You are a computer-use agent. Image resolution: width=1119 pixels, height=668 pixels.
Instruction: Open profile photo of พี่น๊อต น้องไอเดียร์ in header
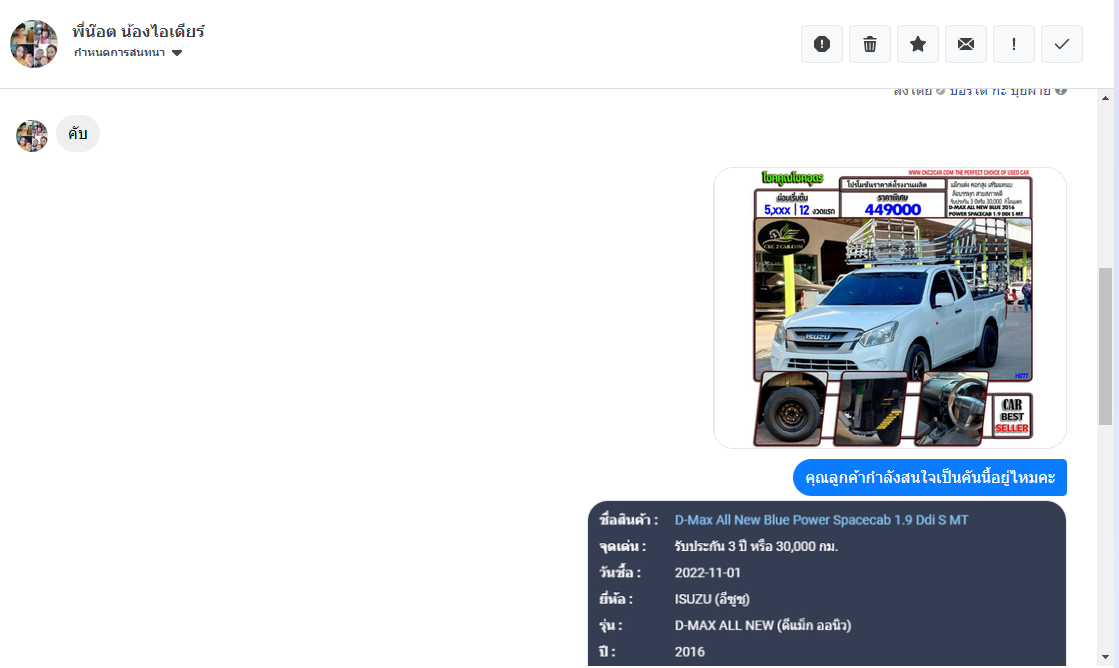click(x=34, y=44)
